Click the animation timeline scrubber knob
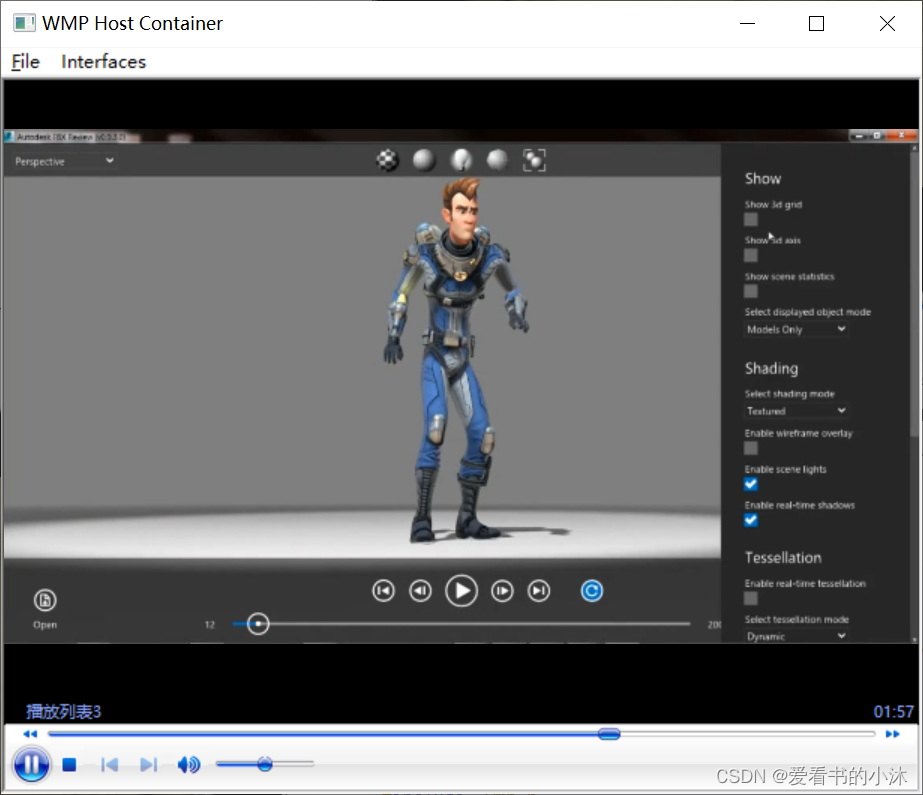Viewport: 923px width, 795px height. 258,624
